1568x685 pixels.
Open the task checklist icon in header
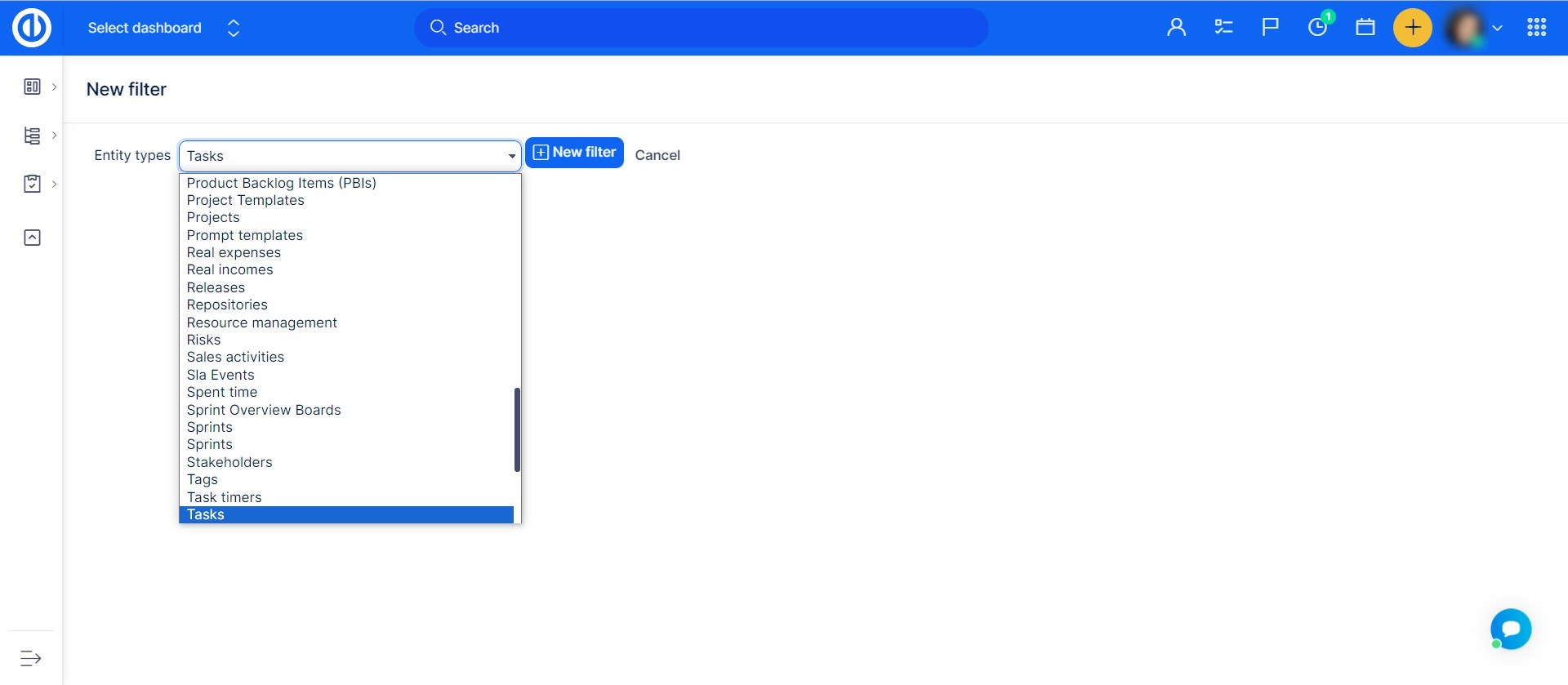(x=1223, y=28)
